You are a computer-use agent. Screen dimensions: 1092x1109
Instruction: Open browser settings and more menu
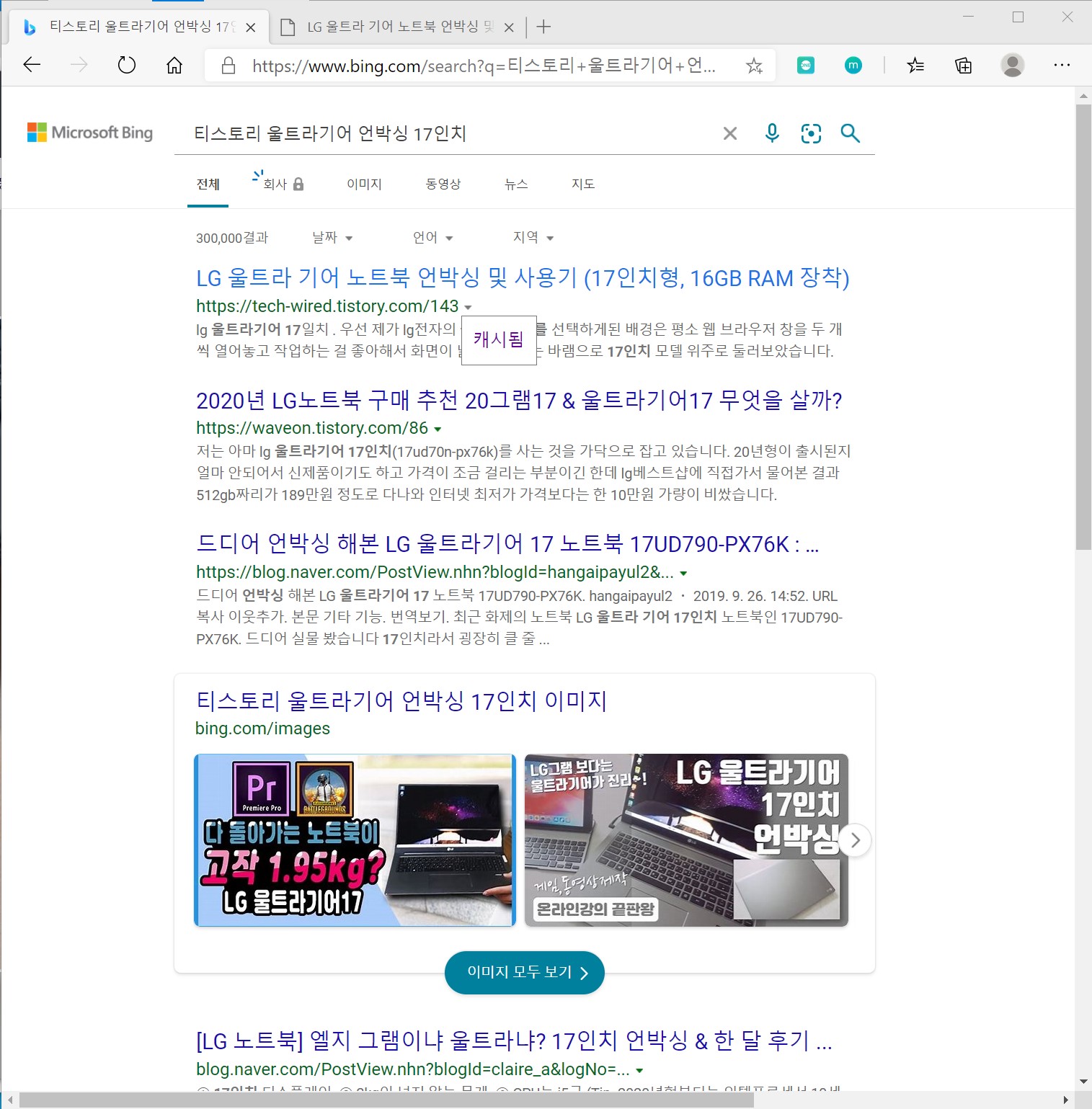[x=1062, y=66]
